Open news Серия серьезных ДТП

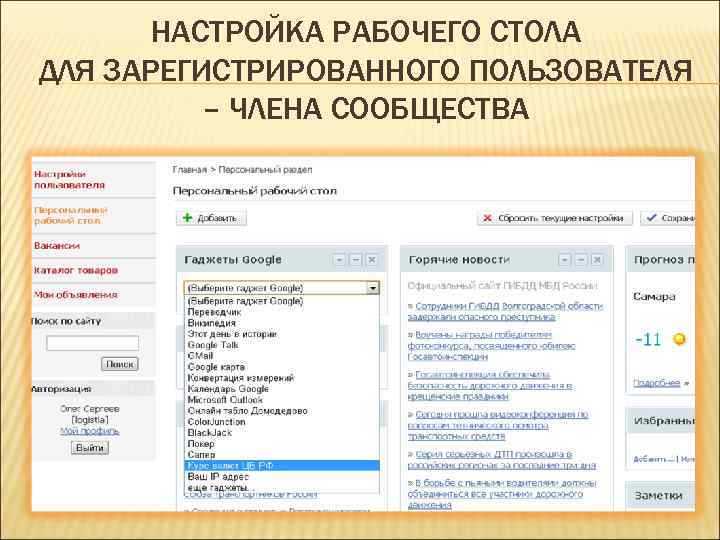pyautogui.click(x=502, y=460)
